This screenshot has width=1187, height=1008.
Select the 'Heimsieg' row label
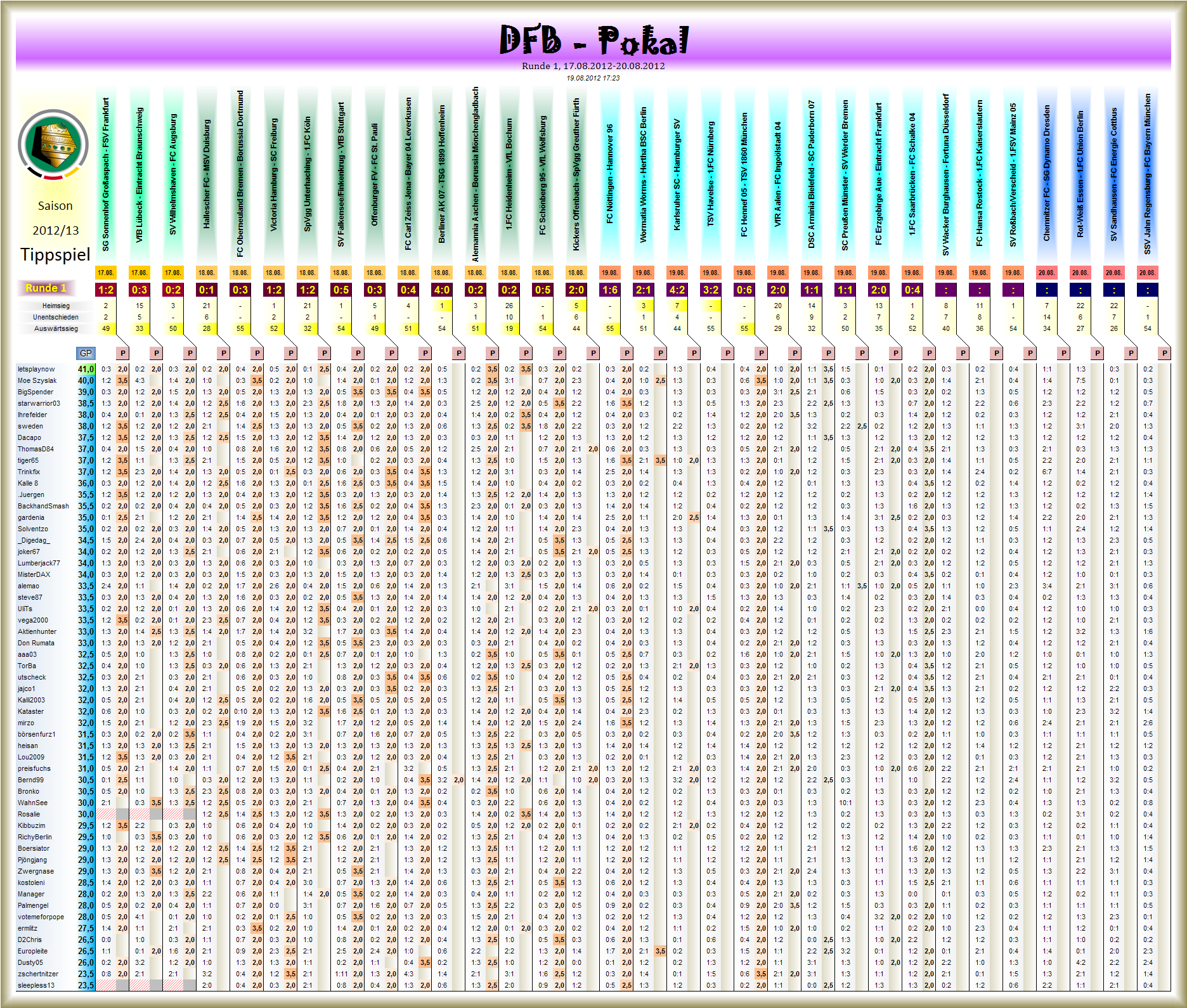56,306
